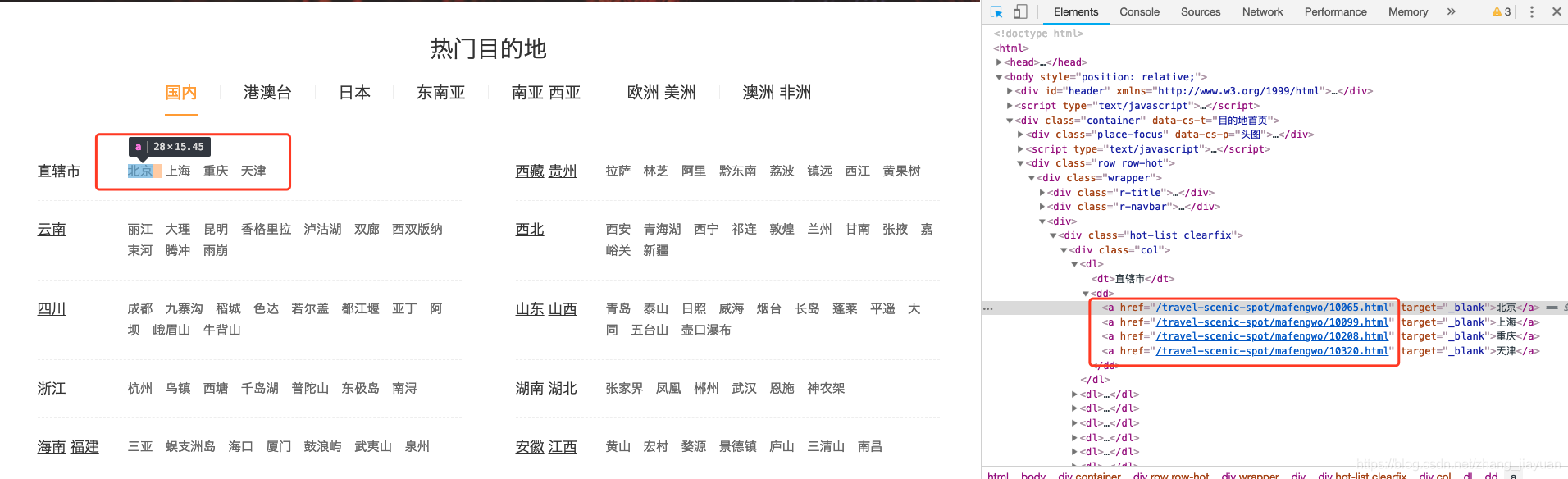Open the Network tab
The image size is (1568, 479).
coord(1262,11)
